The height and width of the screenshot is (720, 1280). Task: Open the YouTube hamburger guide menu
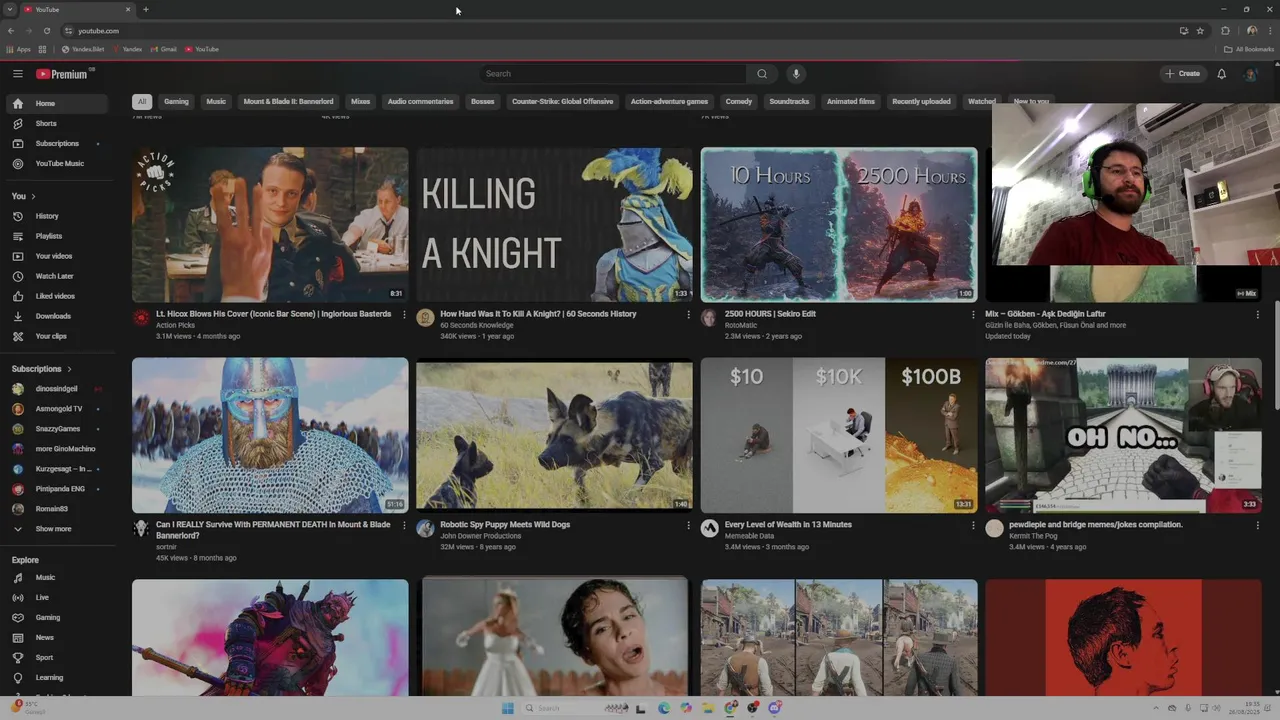click(17, 73)
